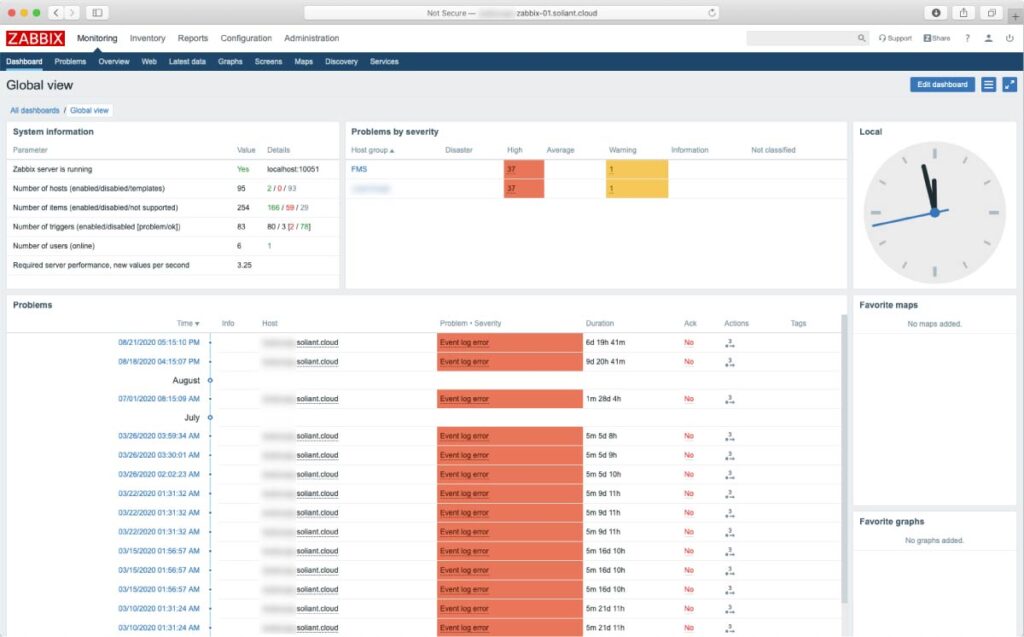The image size is (1024, 637).
Task: Switch to the Problems tab
Action: pyautogui.click(x=70, y=61)
